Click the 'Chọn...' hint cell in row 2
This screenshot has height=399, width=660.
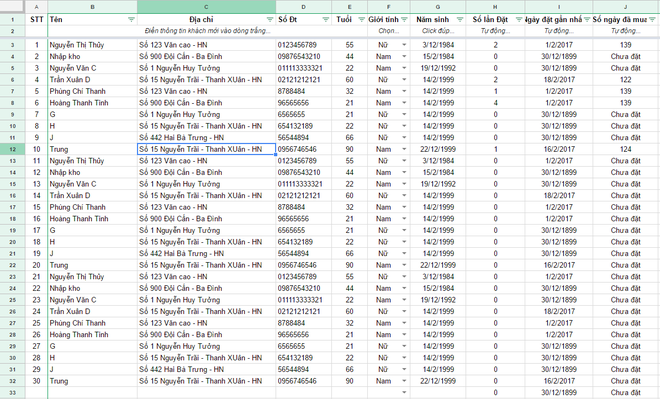[389, 31]
